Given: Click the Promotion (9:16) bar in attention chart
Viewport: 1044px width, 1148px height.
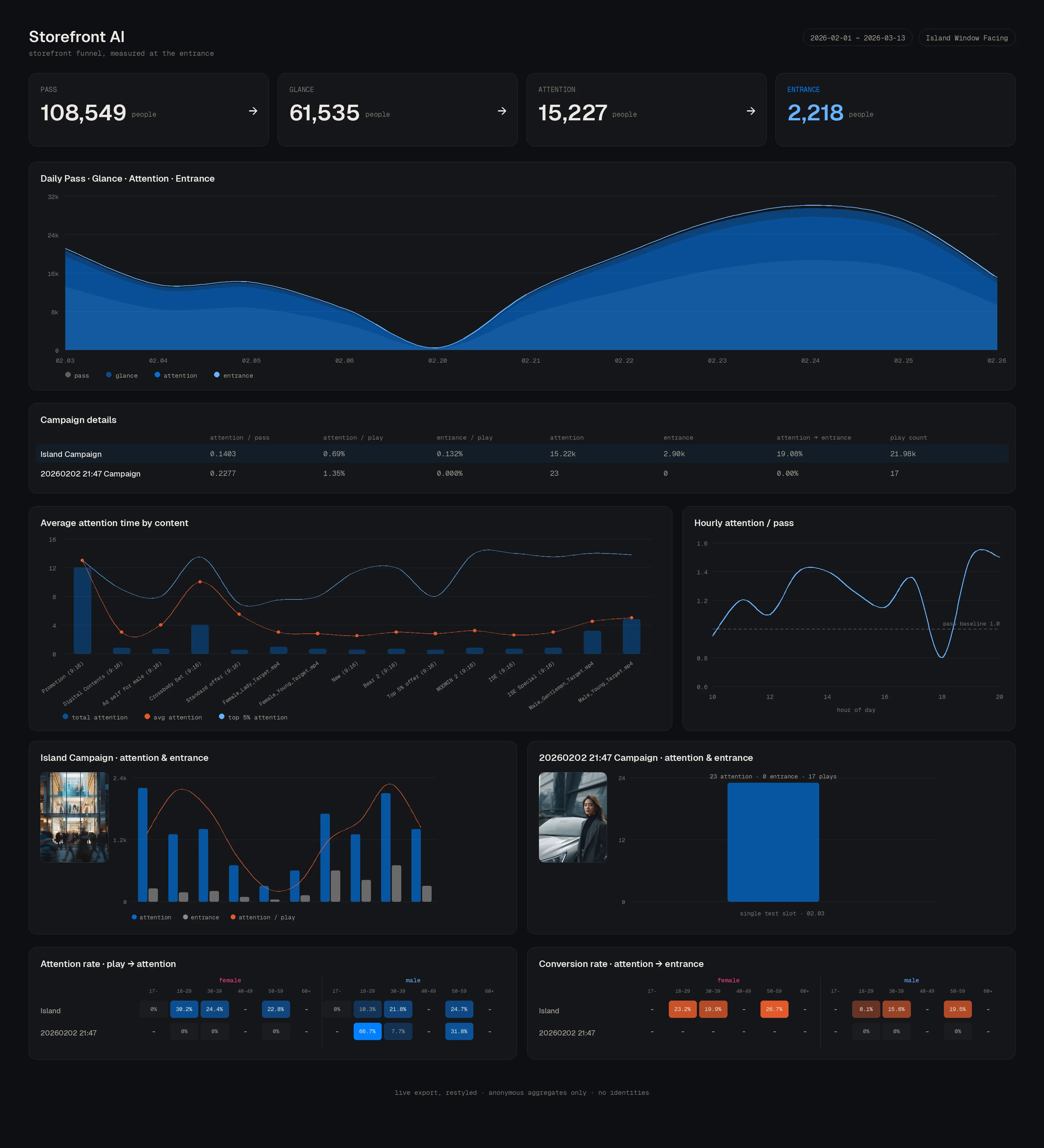Looking at the screenshot, I should coord(83,611).
